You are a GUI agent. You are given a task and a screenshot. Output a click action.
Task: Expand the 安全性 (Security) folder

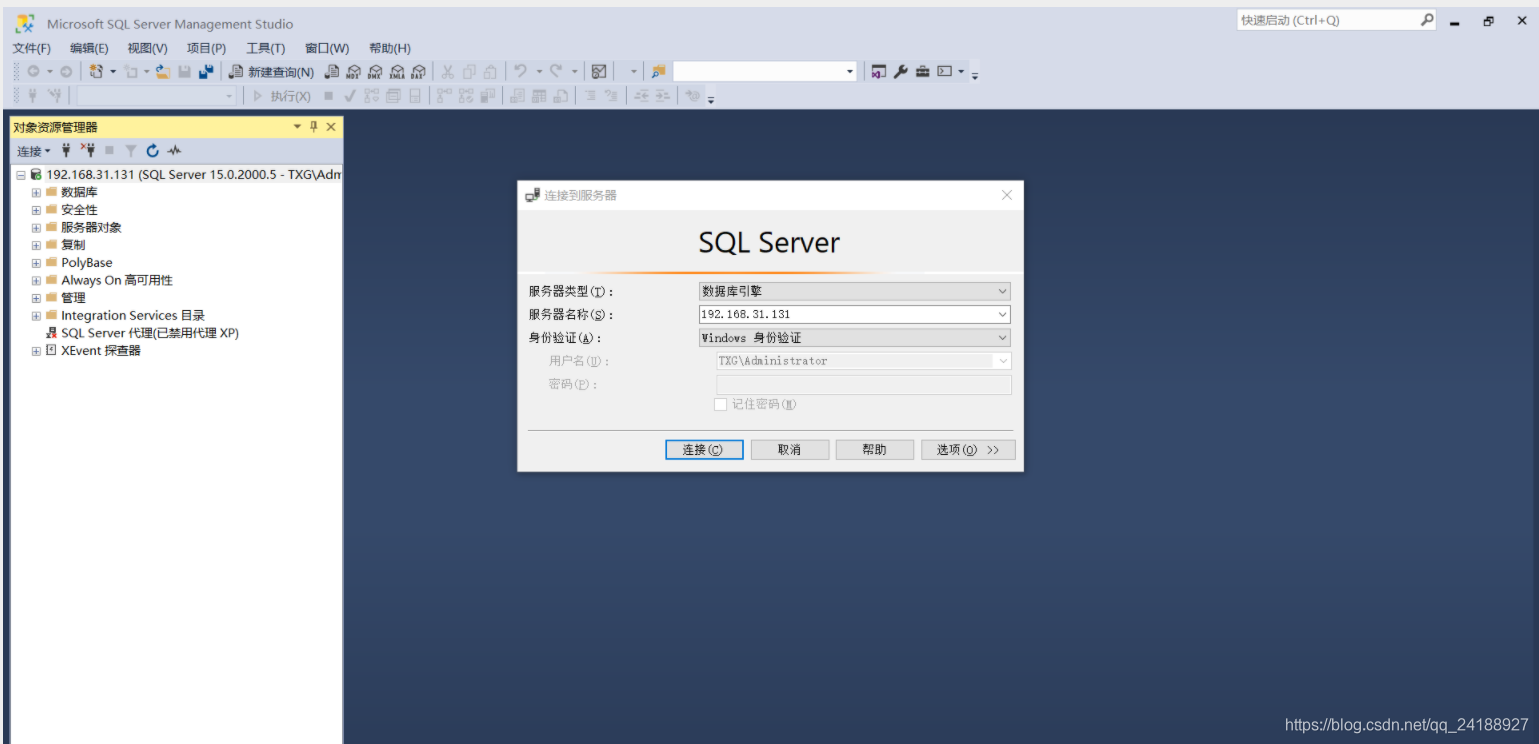36,210
